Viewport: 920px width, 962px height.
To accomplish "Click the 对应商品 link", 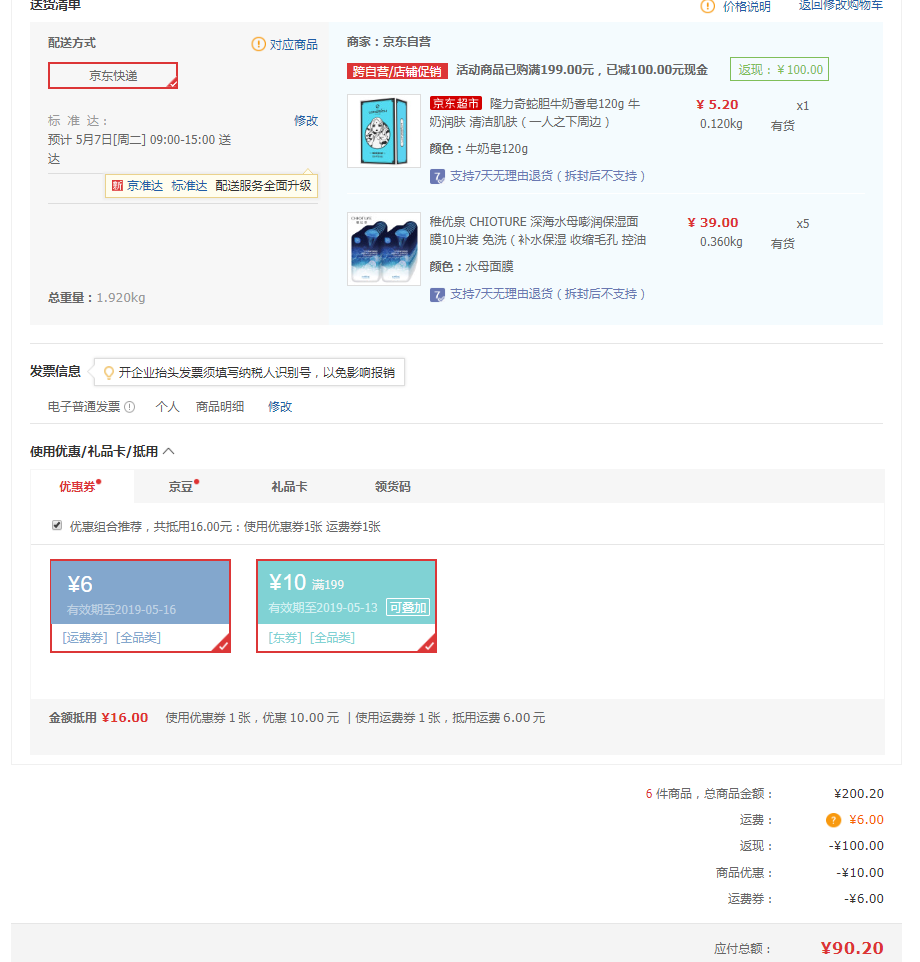I will 294,45.
